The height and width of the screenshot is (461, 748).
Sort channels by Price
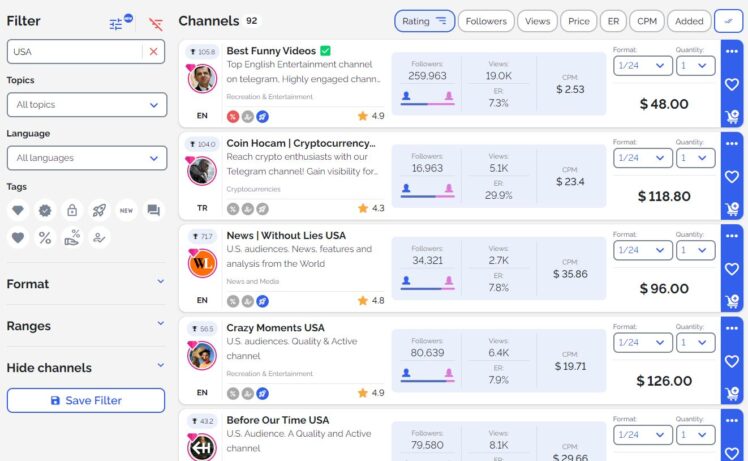(x=579, y=21)
